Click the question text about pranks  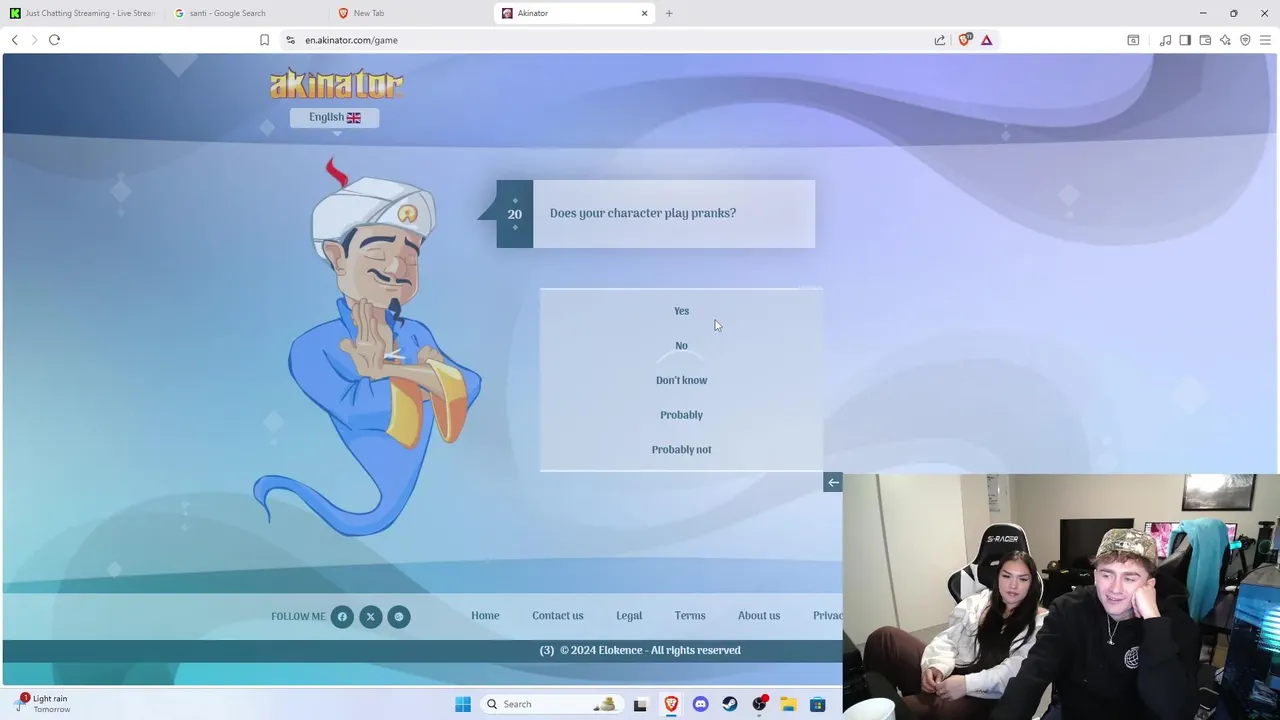click(x=643, y=213)
